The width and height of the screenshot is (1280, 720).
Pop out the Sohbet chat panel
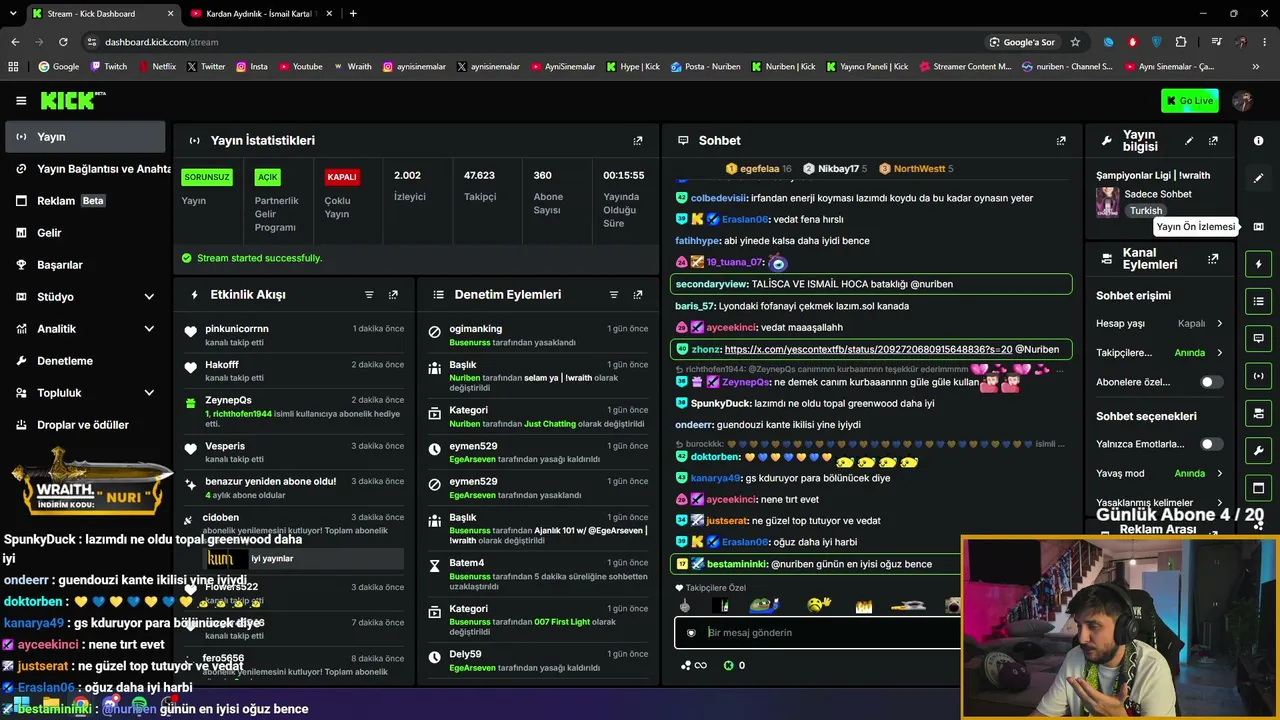click(x=1061, y=141)
